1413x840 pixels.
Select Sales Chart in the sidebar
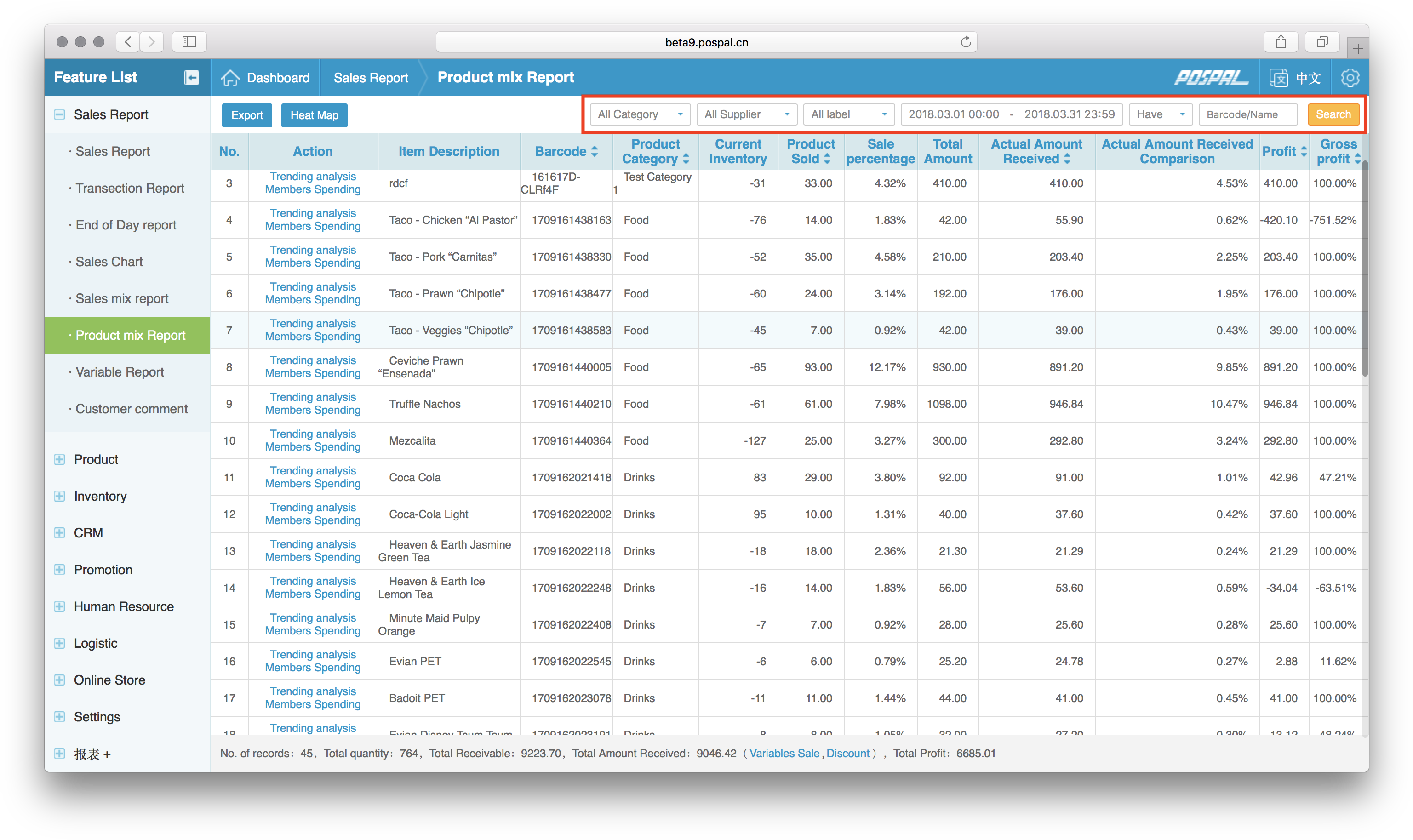[109, 262]
